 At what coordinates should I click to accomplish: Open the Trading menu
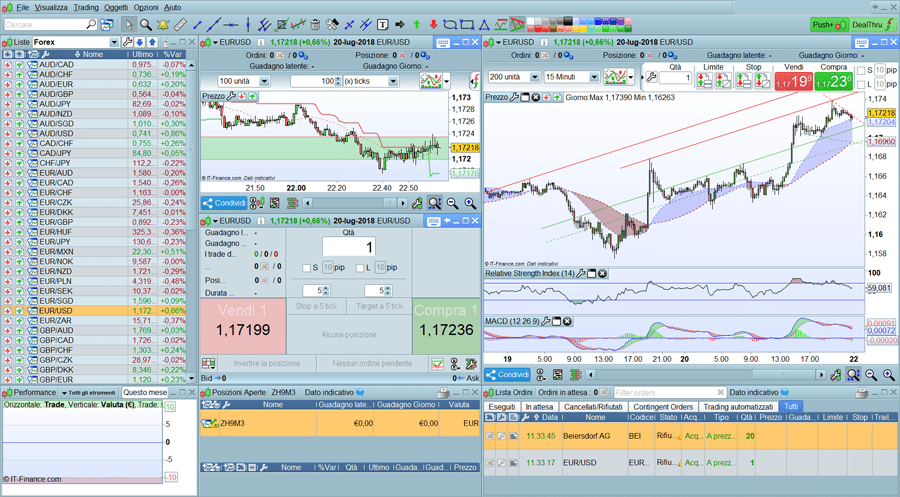tap(86, 7)
